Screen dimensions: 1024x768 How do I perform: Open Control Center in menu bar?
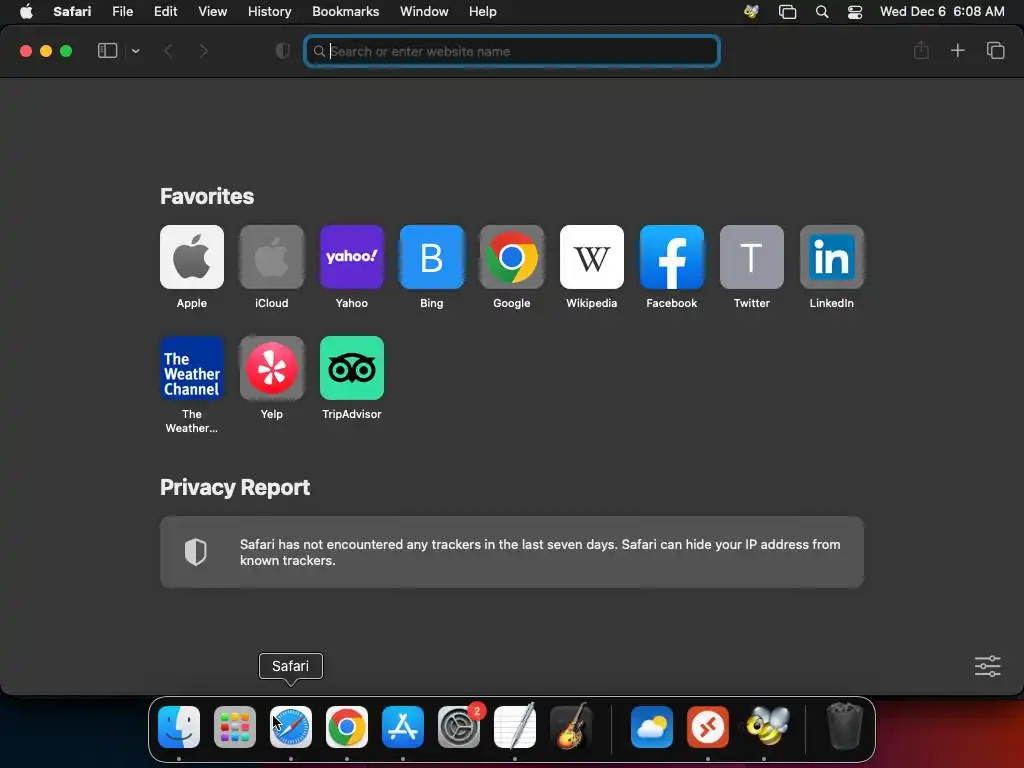(x=855, y=12)
